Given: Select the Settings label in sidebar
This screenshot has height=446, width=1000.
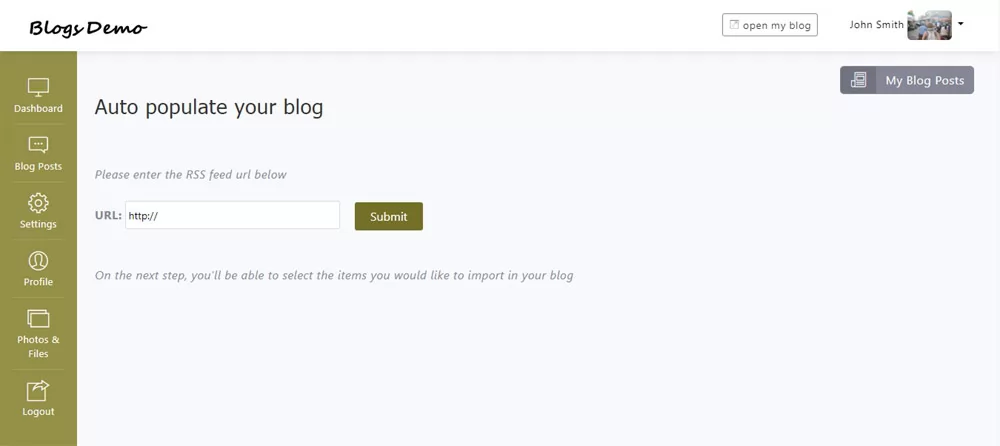Looking at the screenshot, I should [x=38, y=225].
